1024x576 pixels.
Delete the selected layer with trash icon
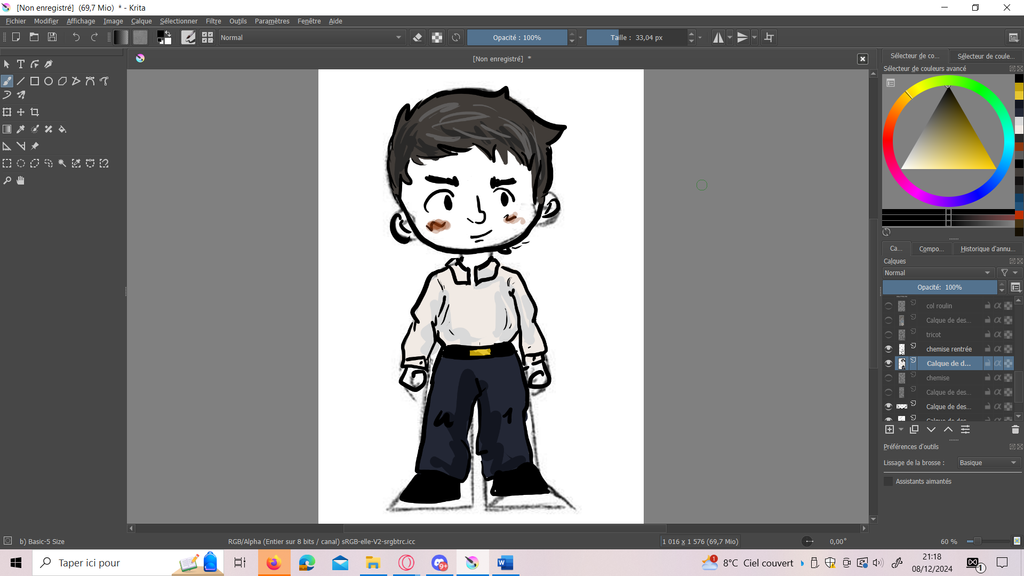(1015, 429)
